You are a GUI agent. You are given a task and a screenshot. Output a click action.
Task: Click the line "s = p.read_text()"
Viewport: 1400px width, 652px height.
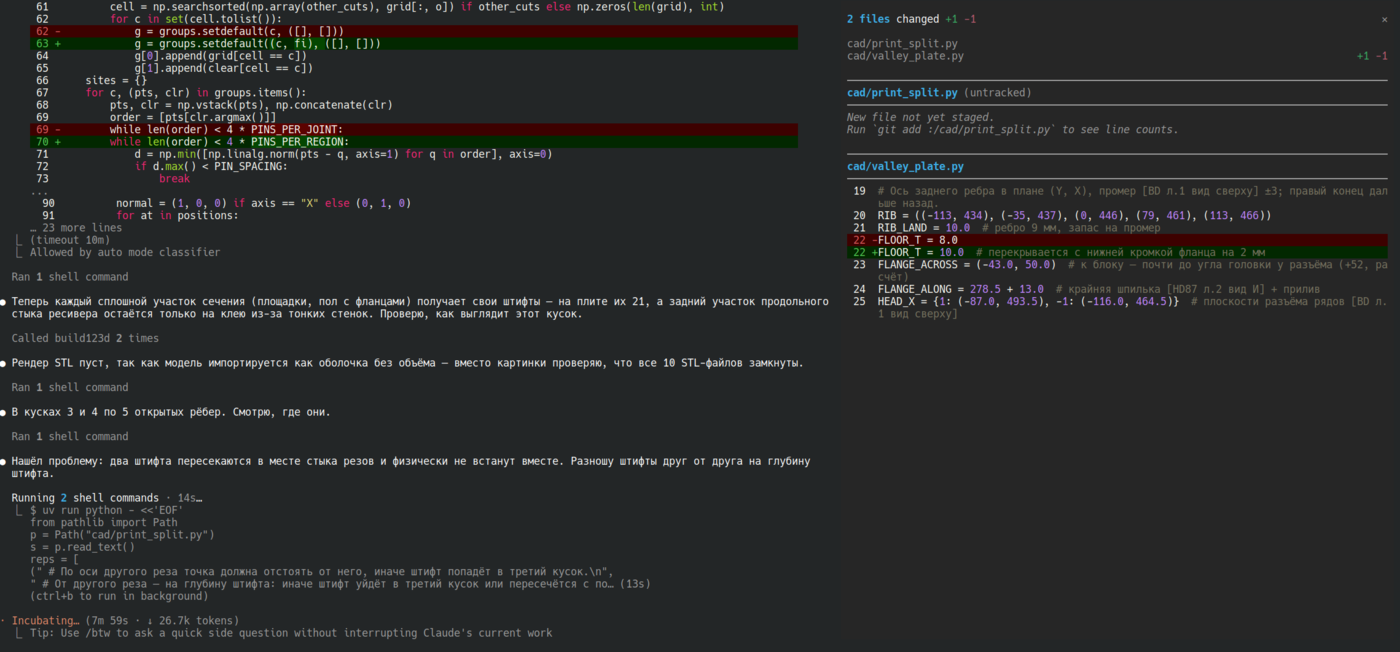coord(82,547)
